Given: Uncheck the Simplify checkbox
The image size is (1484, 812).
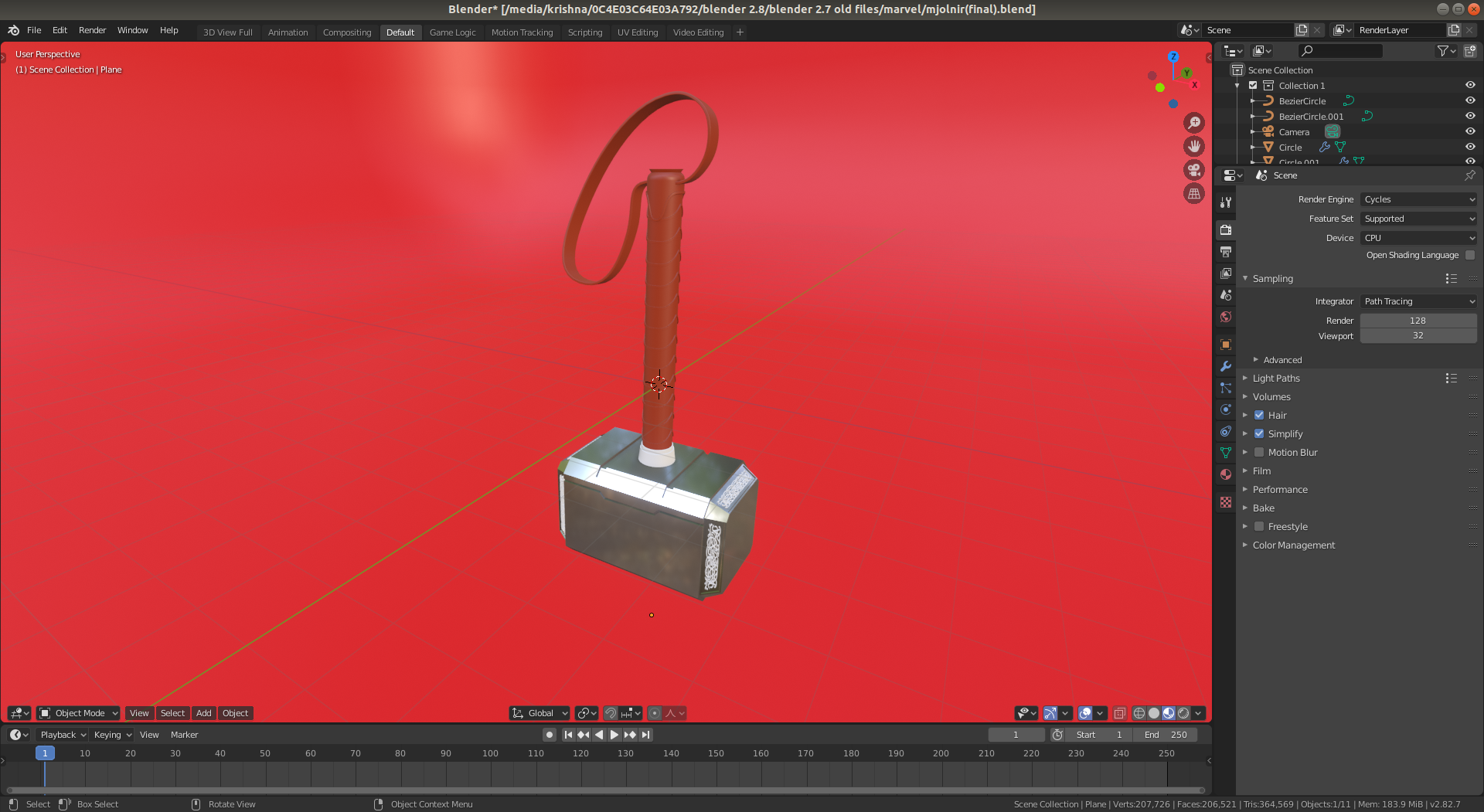Looking at the screenshot, I should point(1259,433).
